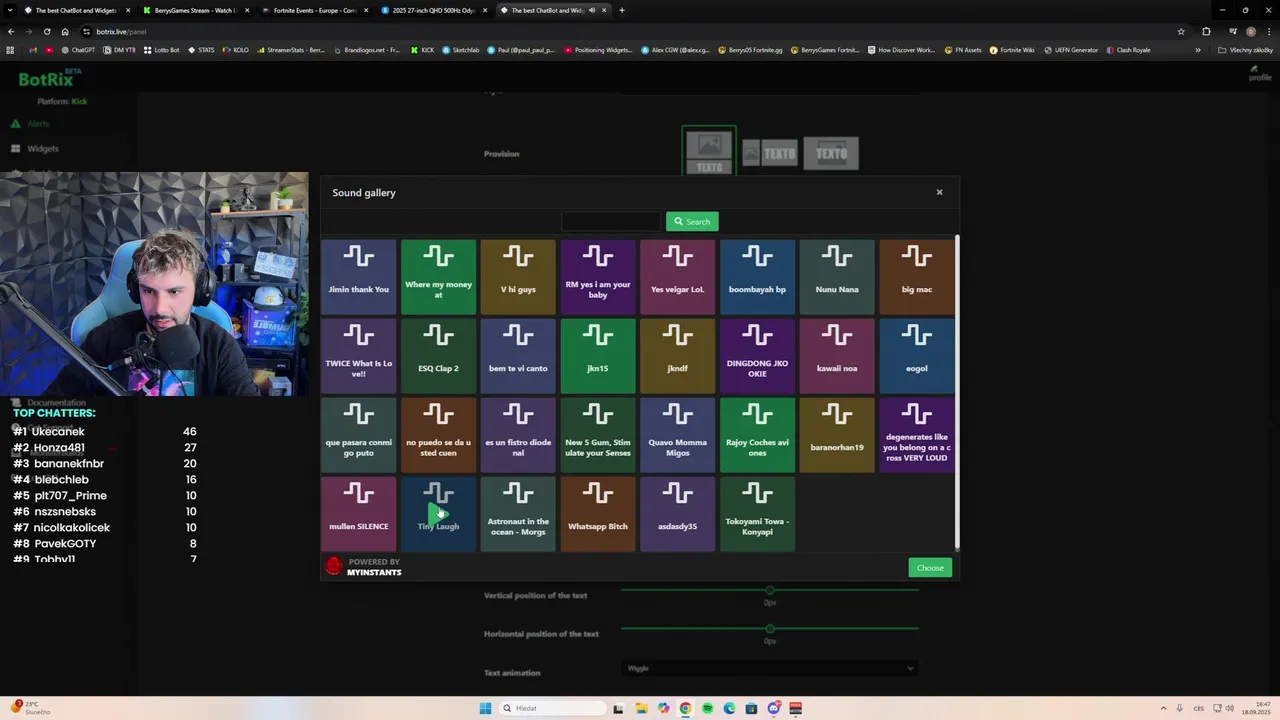
Task: Open a new browser tab
Action: pyautogui.click(x=622, y=10)
